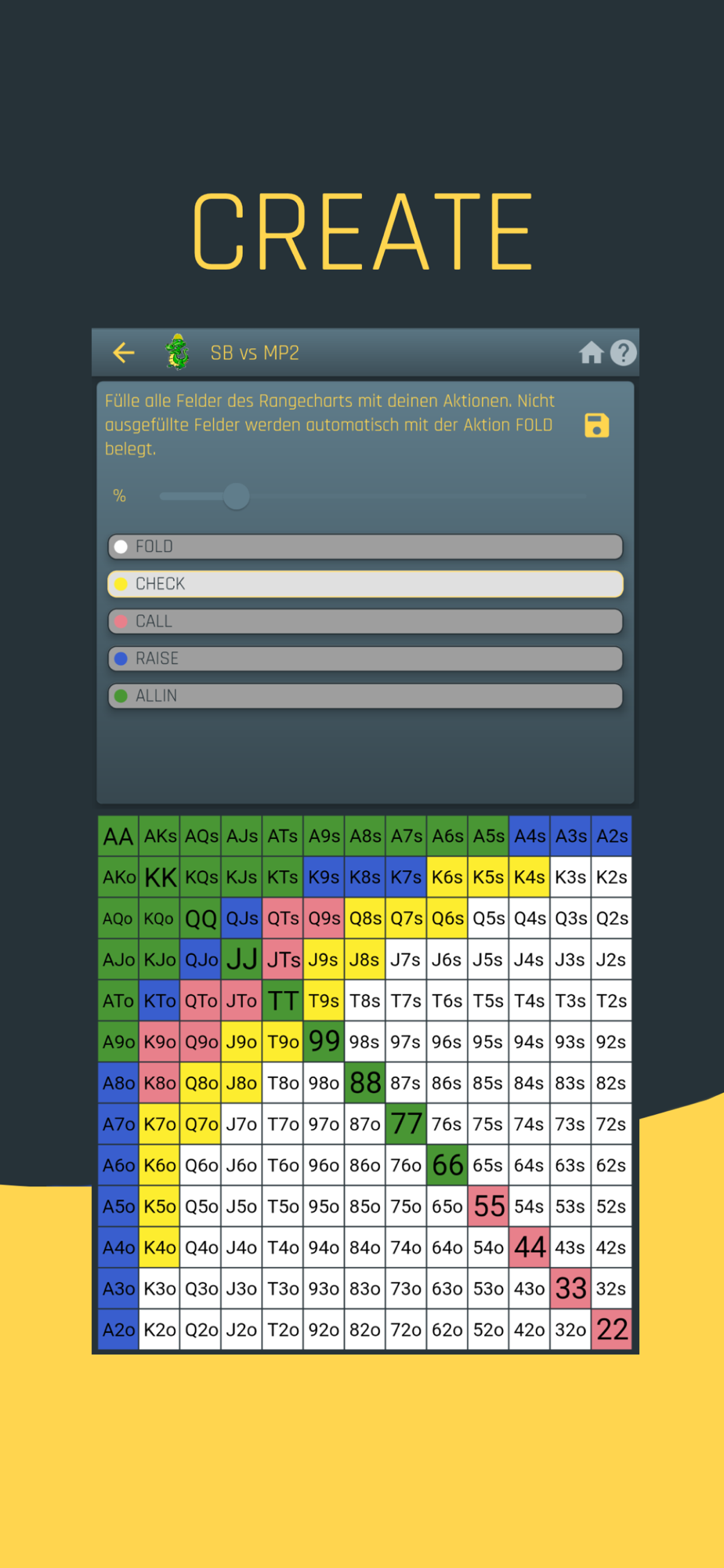Tap the SB vs MP2 title
This screenshot has height=1568, width=724.
(255, 353)
